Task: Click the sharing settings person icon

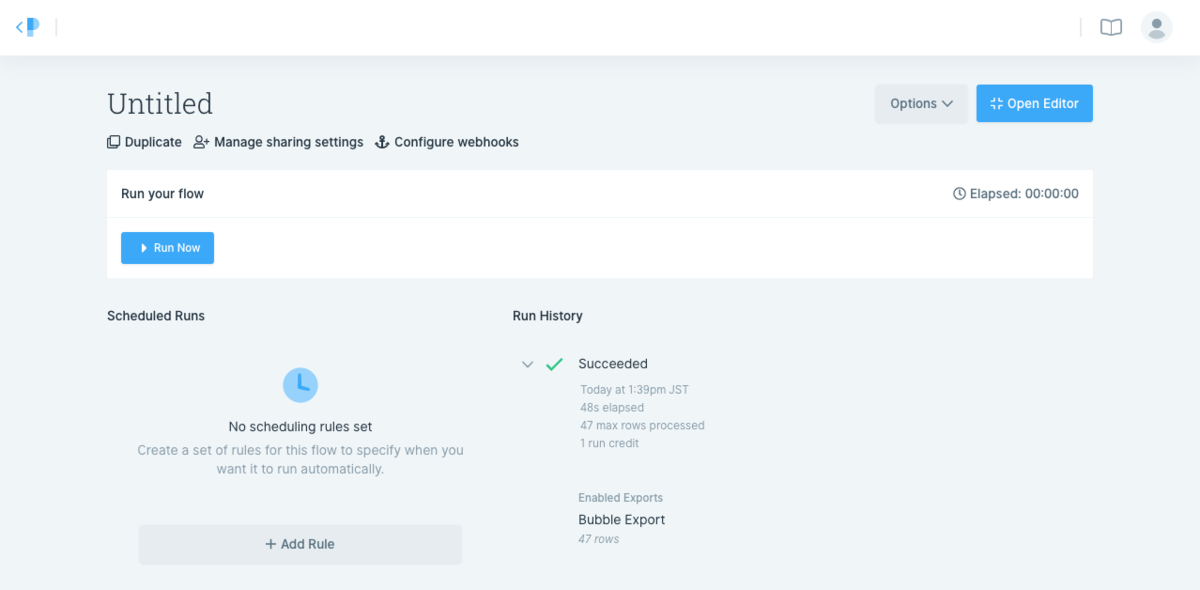Action: tap(202, 142)
